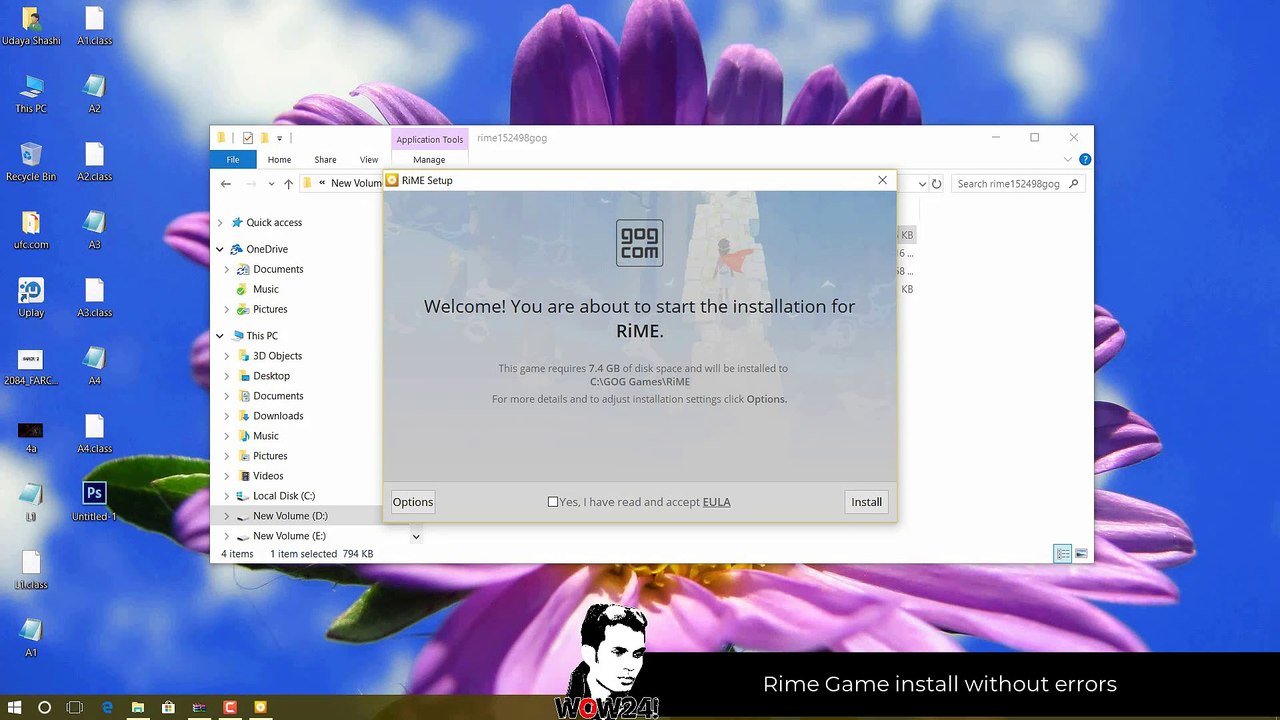Image resolution: width=1280 pixels, height=720 pixels.
Task: Open File Explorer from taskbar
Action: pos(138,707)
